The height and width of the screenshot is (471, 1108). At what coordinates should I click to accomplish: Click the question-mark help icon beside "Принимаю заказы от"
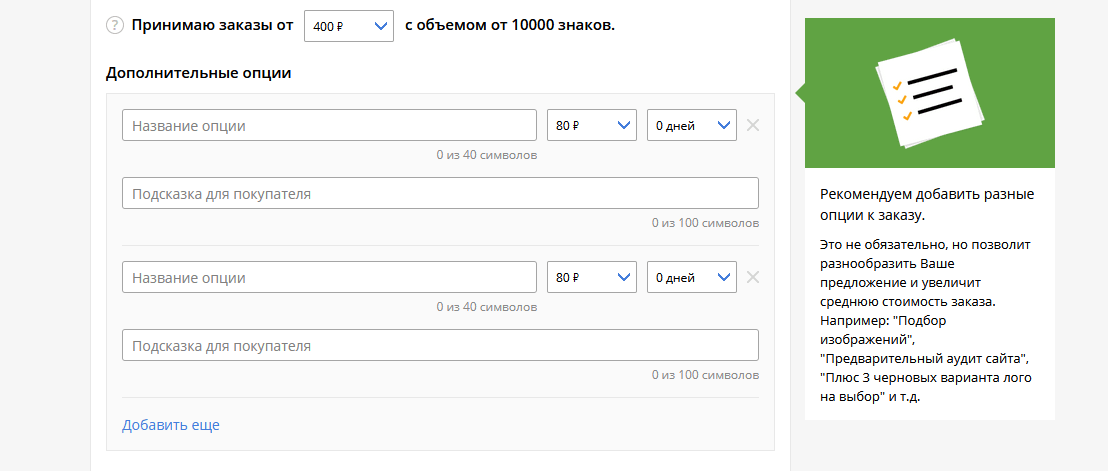(114, 26)
